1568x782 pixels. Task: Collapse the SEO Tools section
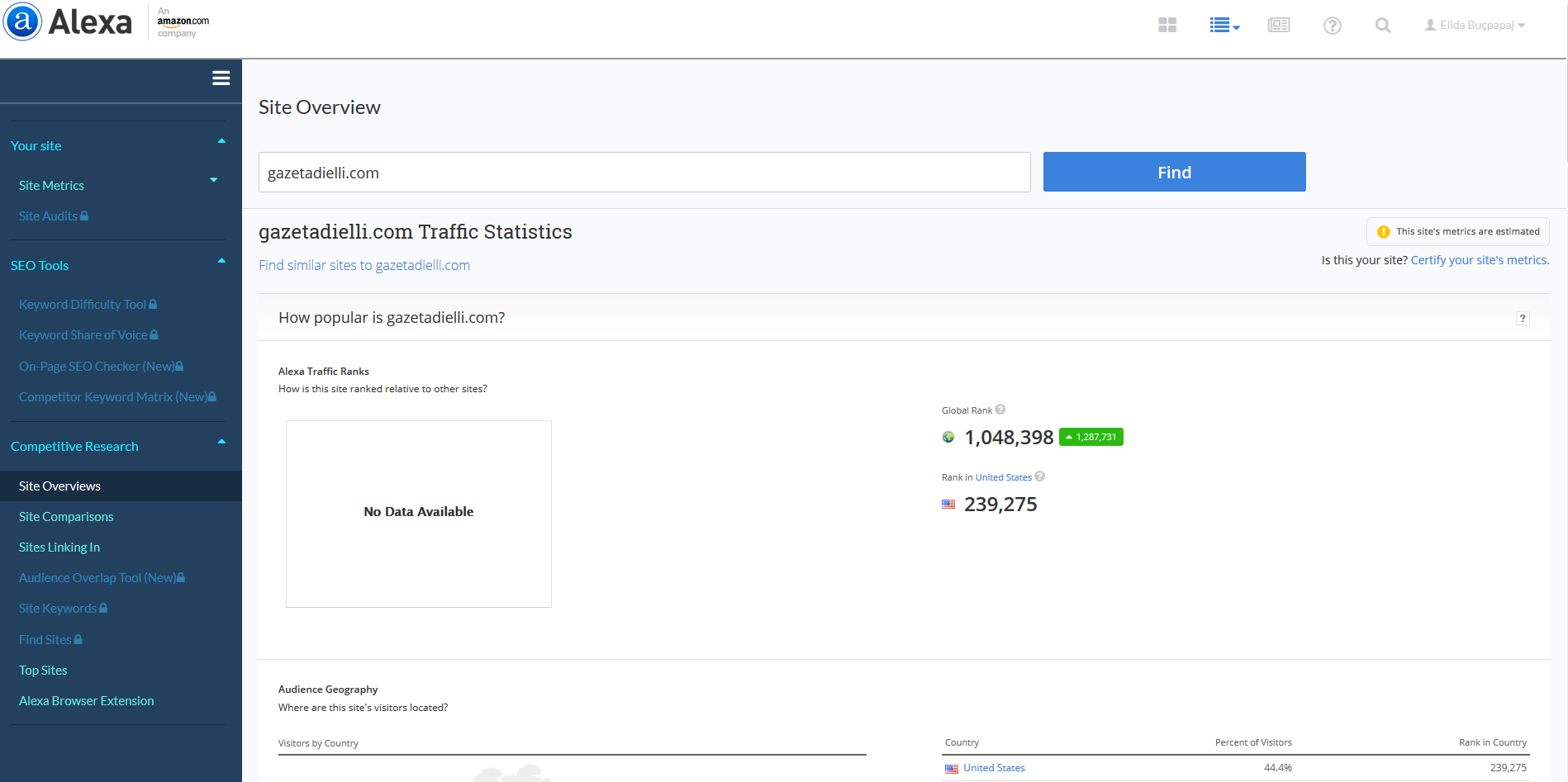pos(221,261)
